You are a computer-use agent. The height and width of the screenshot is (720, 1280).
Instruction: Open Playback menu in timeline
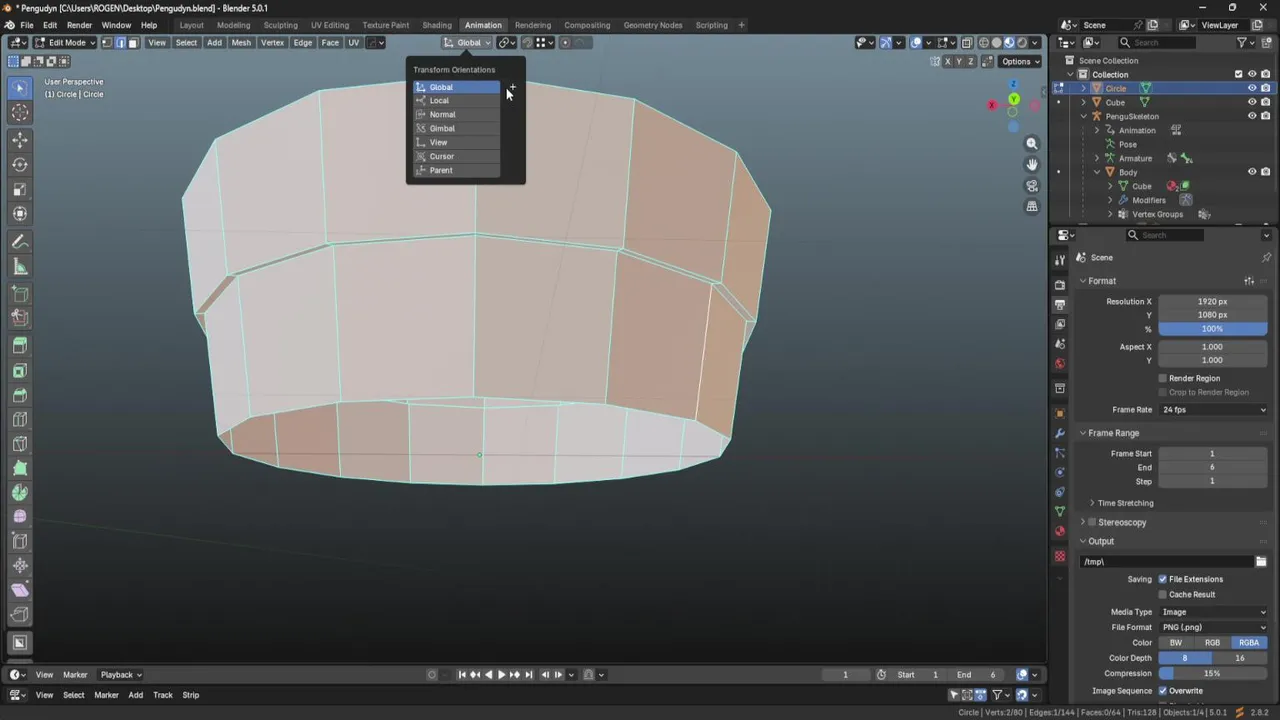pos(120,675)
